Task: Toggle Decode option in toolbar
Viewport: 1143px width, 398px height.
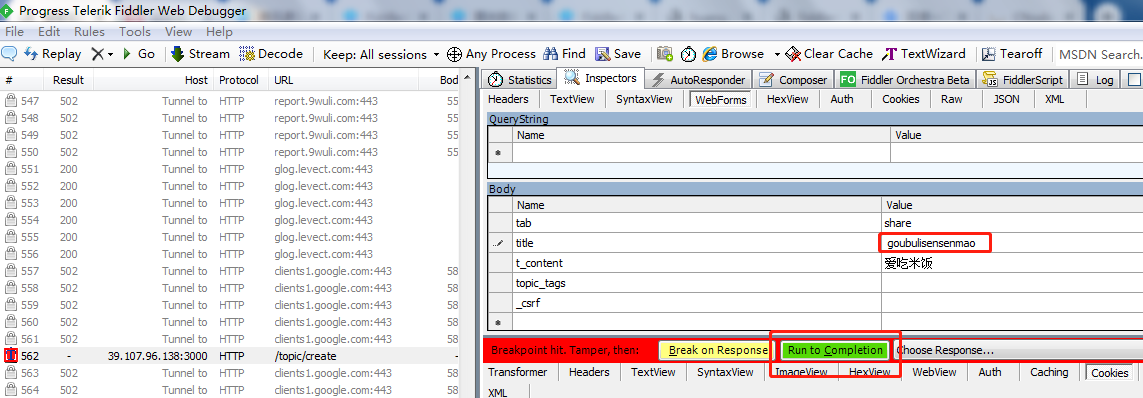Action: tap(270, 54)
